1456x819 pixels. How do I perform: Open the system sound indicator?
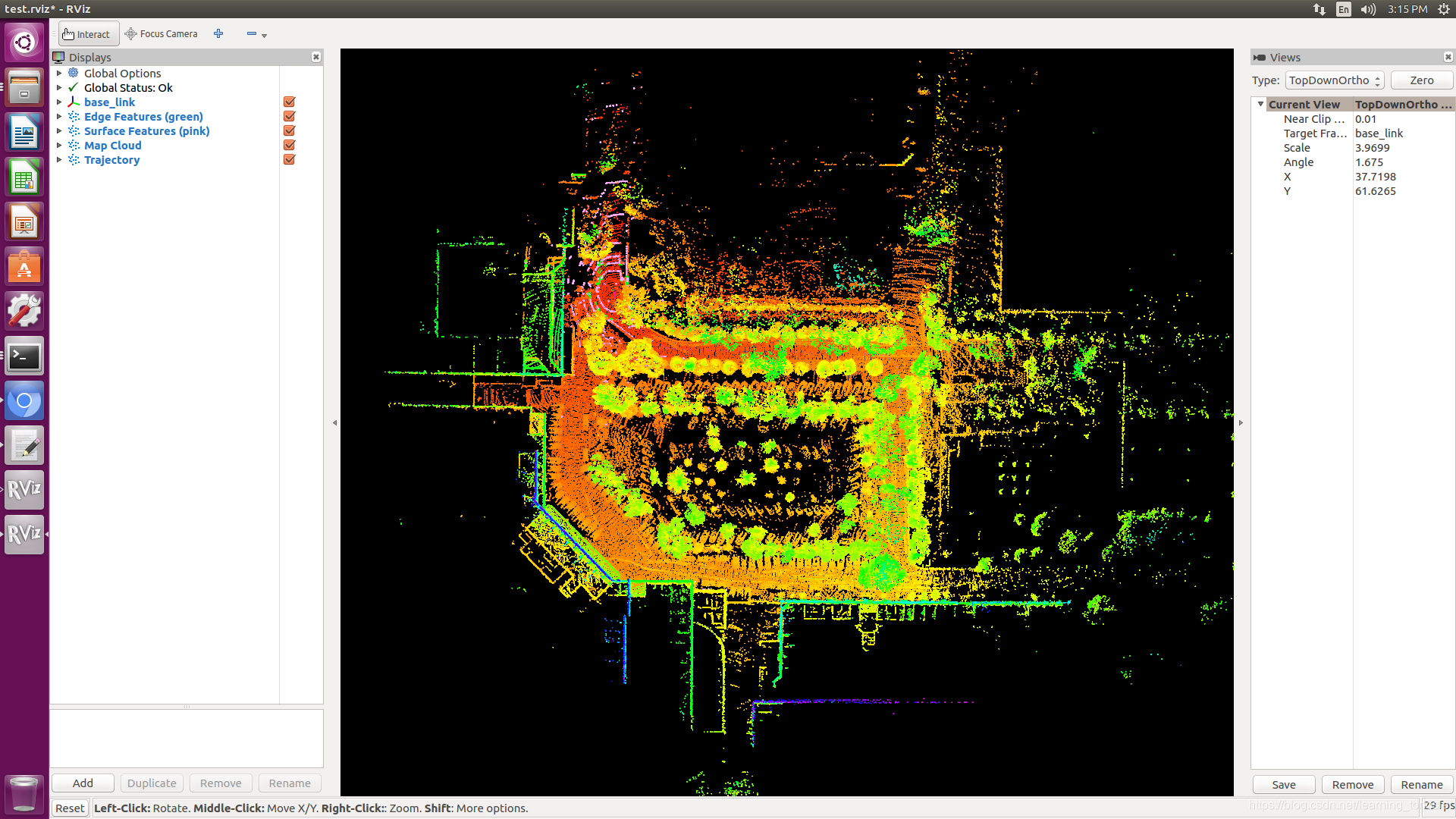coord(1368,9)
